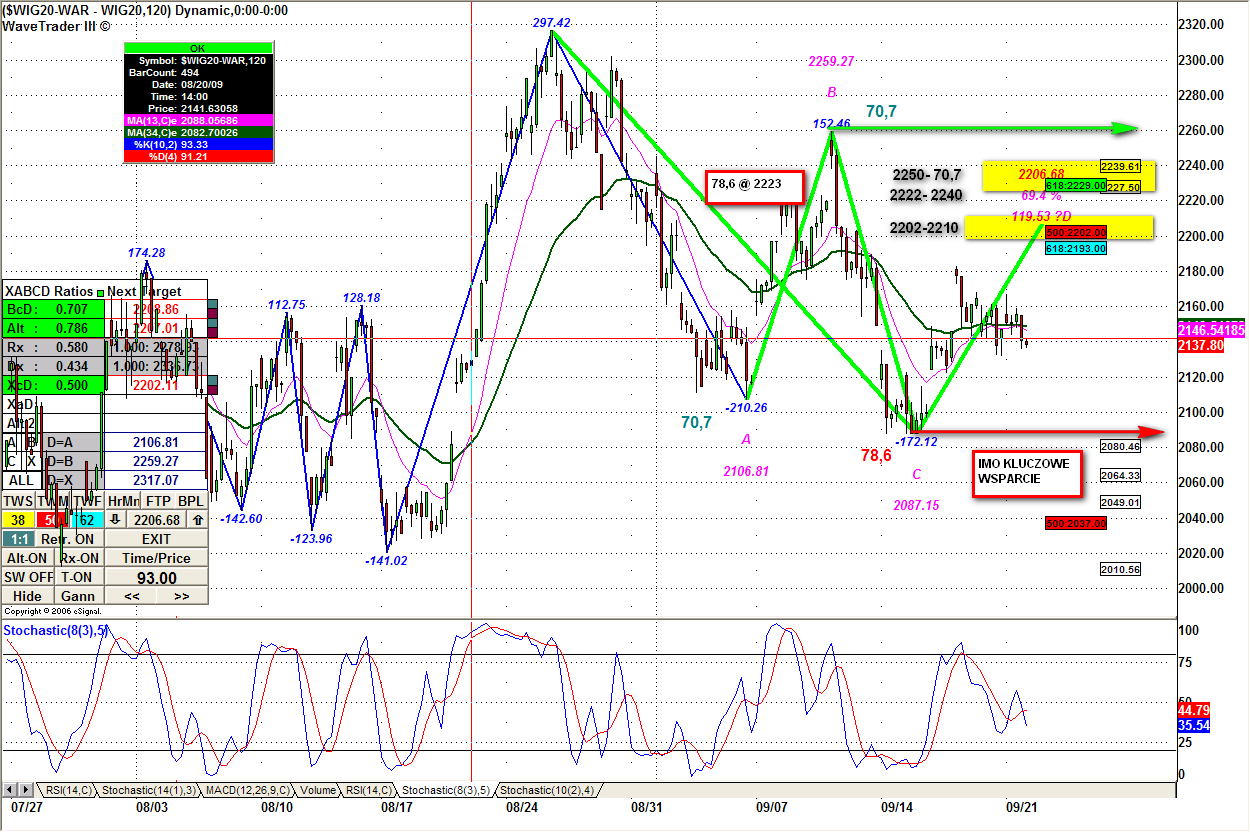The height and width of the screenshot is (832, 1250).
Task: Toggle the Alt-ON button
Action: [27, 558]
